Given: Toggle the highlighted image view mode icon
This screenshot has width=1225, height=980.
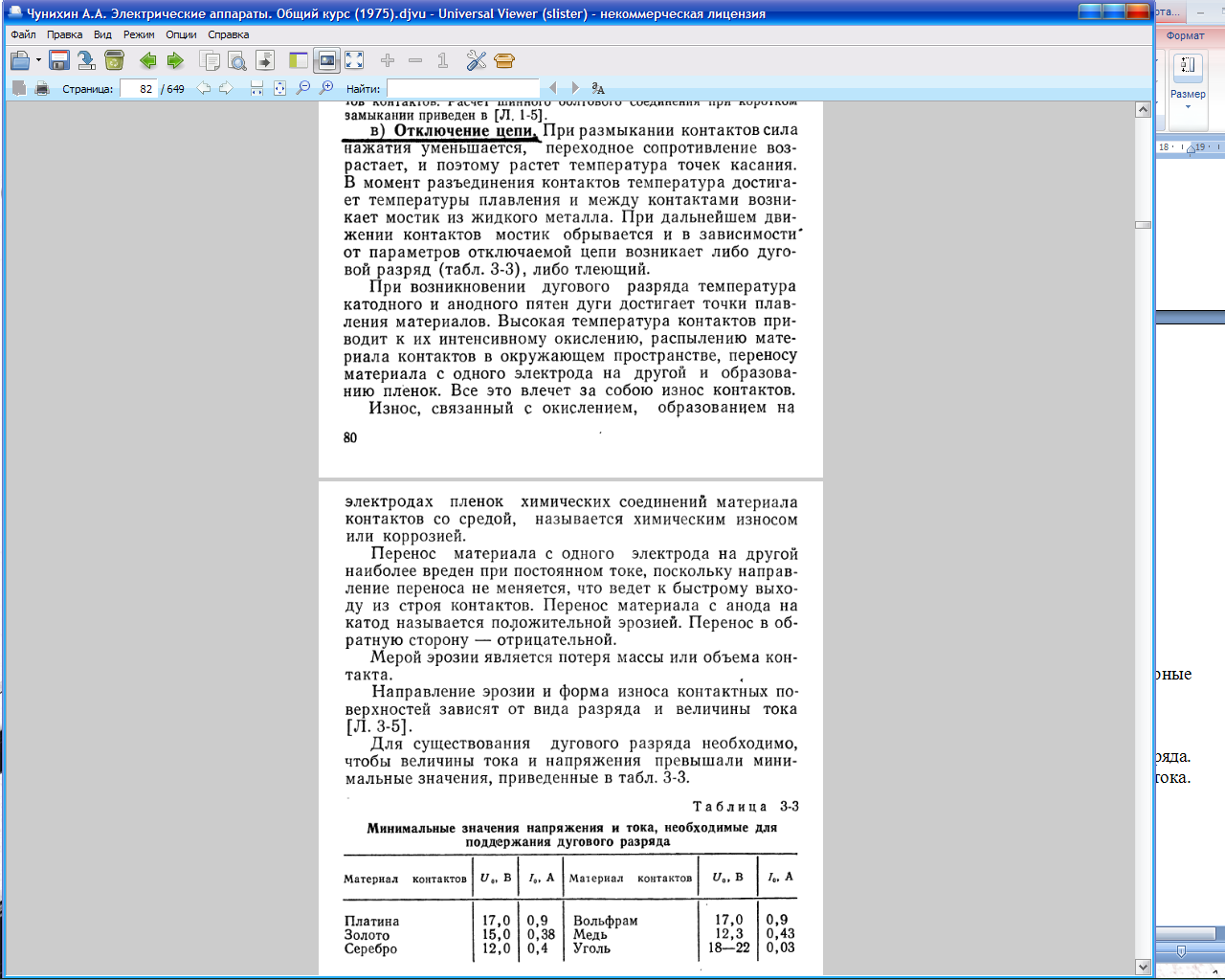Looking at the screenshot, I should pos(326,60).
